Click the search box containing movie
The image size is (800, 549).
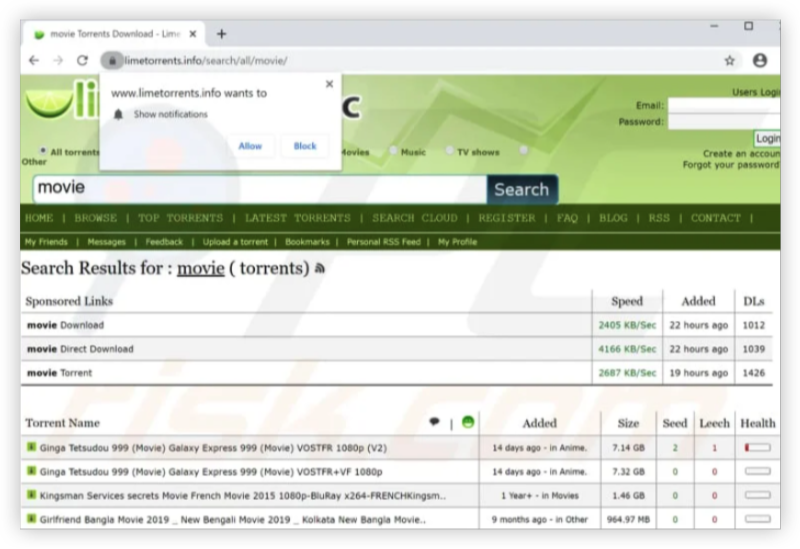pyautogui.click(x=260, y=188)
